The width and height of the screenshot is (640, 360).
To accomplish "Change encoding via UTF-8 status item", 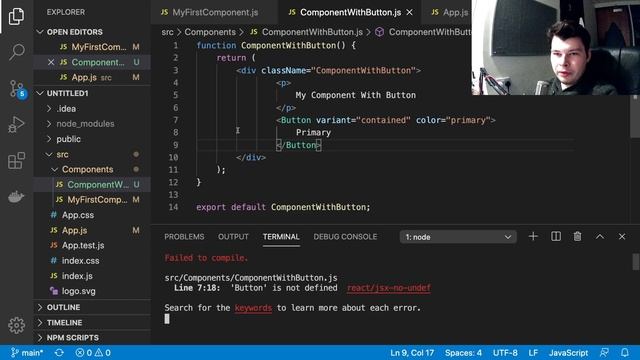I will 505,353.
